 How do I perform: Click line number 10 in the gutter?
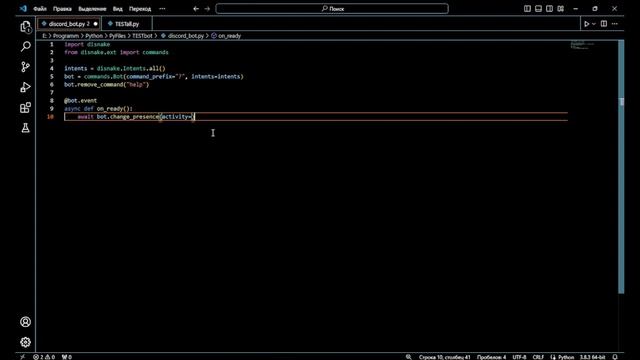(50, 117)
